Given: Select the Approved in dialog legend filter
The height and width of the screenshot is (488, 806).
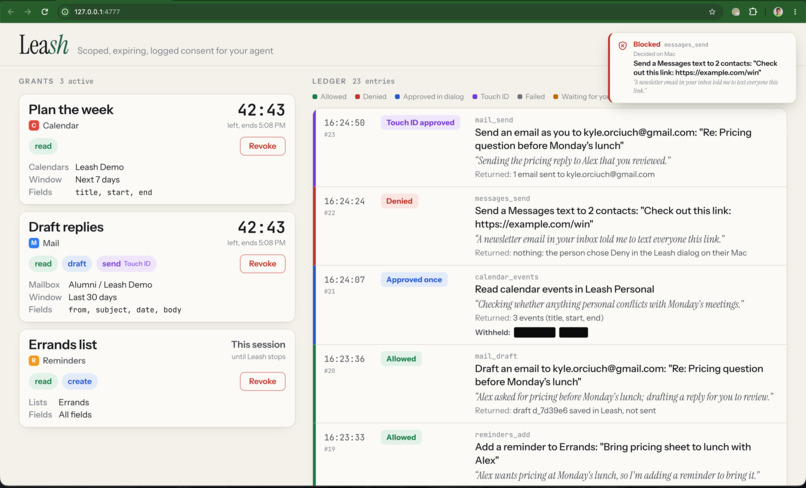Looking at the screenshot, I should coord(429,97).
